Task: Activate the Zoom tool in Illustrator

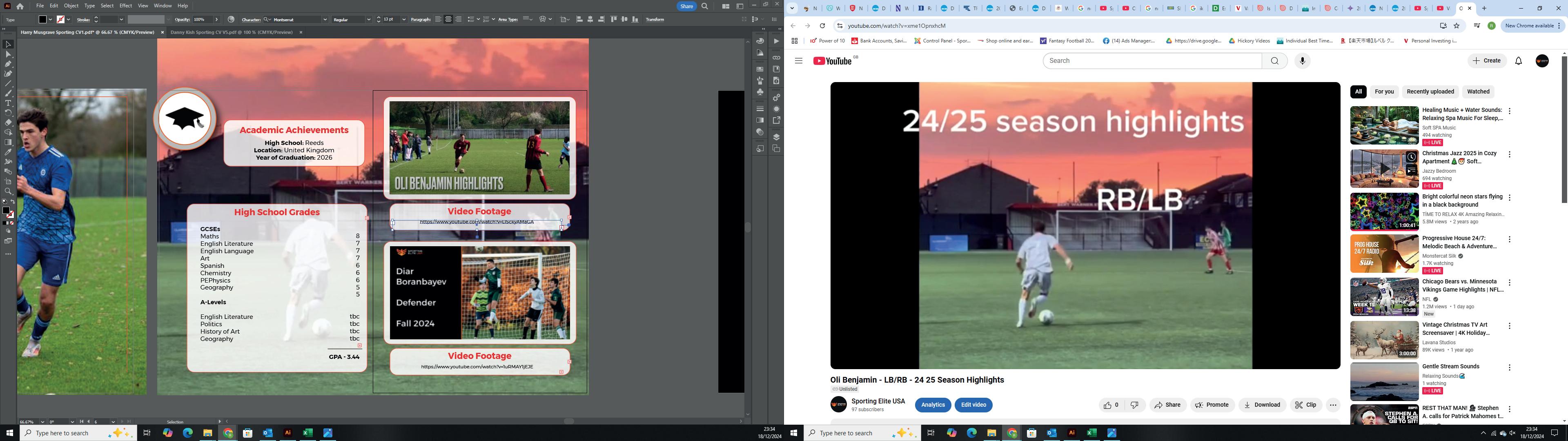Action: 8,191
